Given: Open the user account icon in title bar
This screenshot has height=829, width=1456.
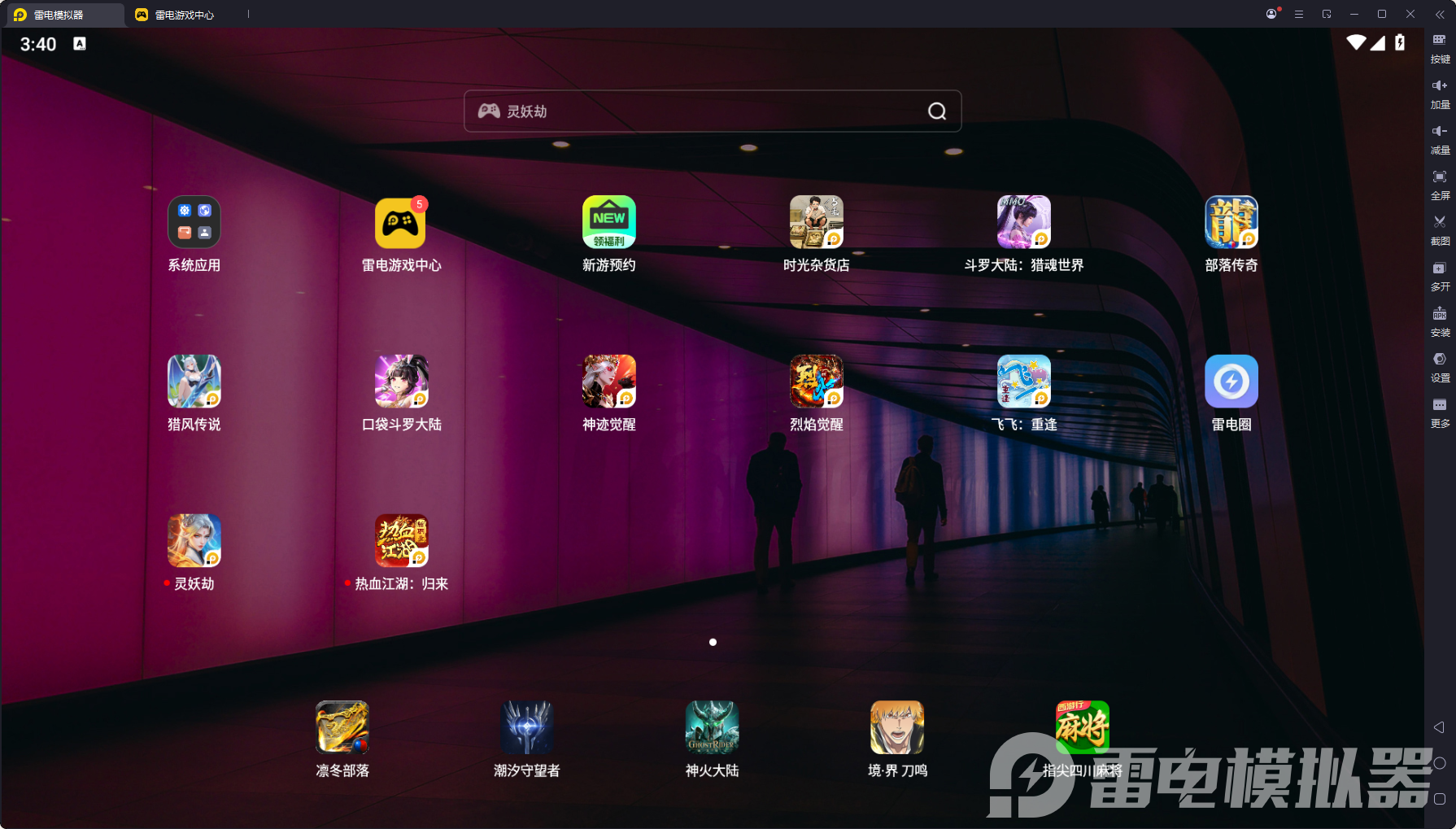Looking at the screenshot, I should click(x=1271, y=14).
